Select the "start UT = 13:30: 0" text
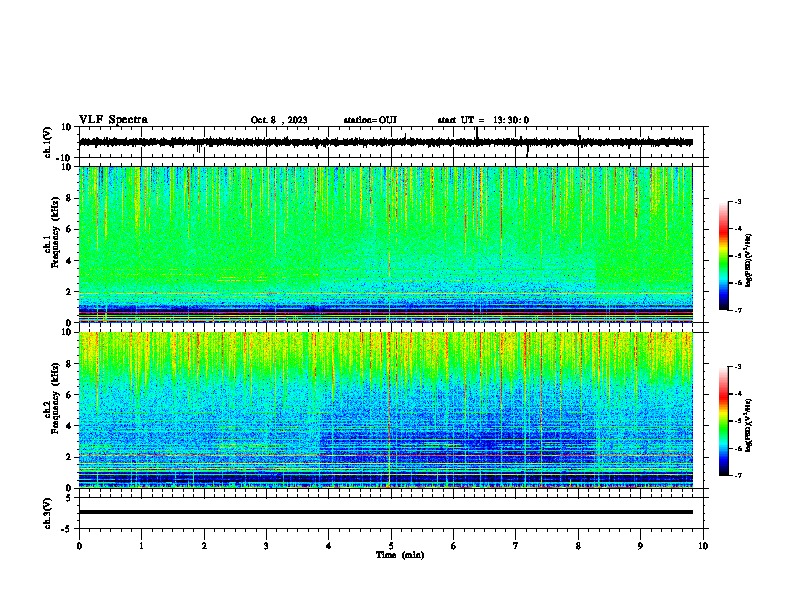 [483, 120]
